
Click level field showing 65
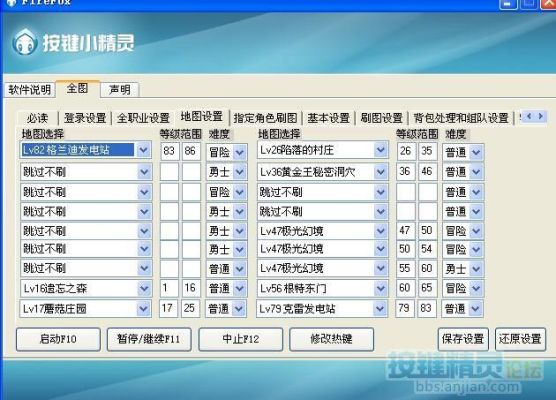[x=427, y=288]
